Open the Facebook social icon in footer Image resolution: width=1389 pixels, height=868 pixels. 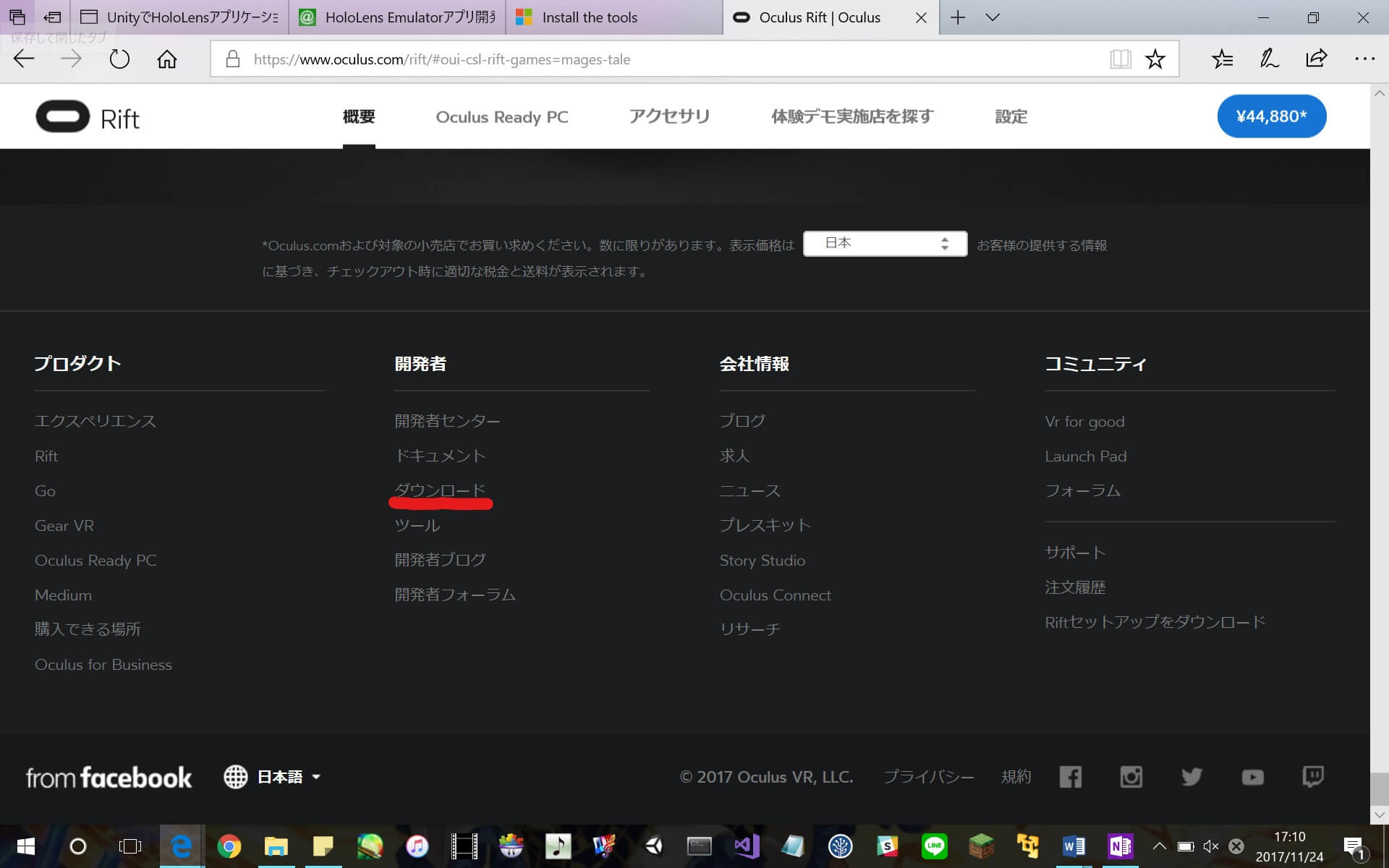1070,777
